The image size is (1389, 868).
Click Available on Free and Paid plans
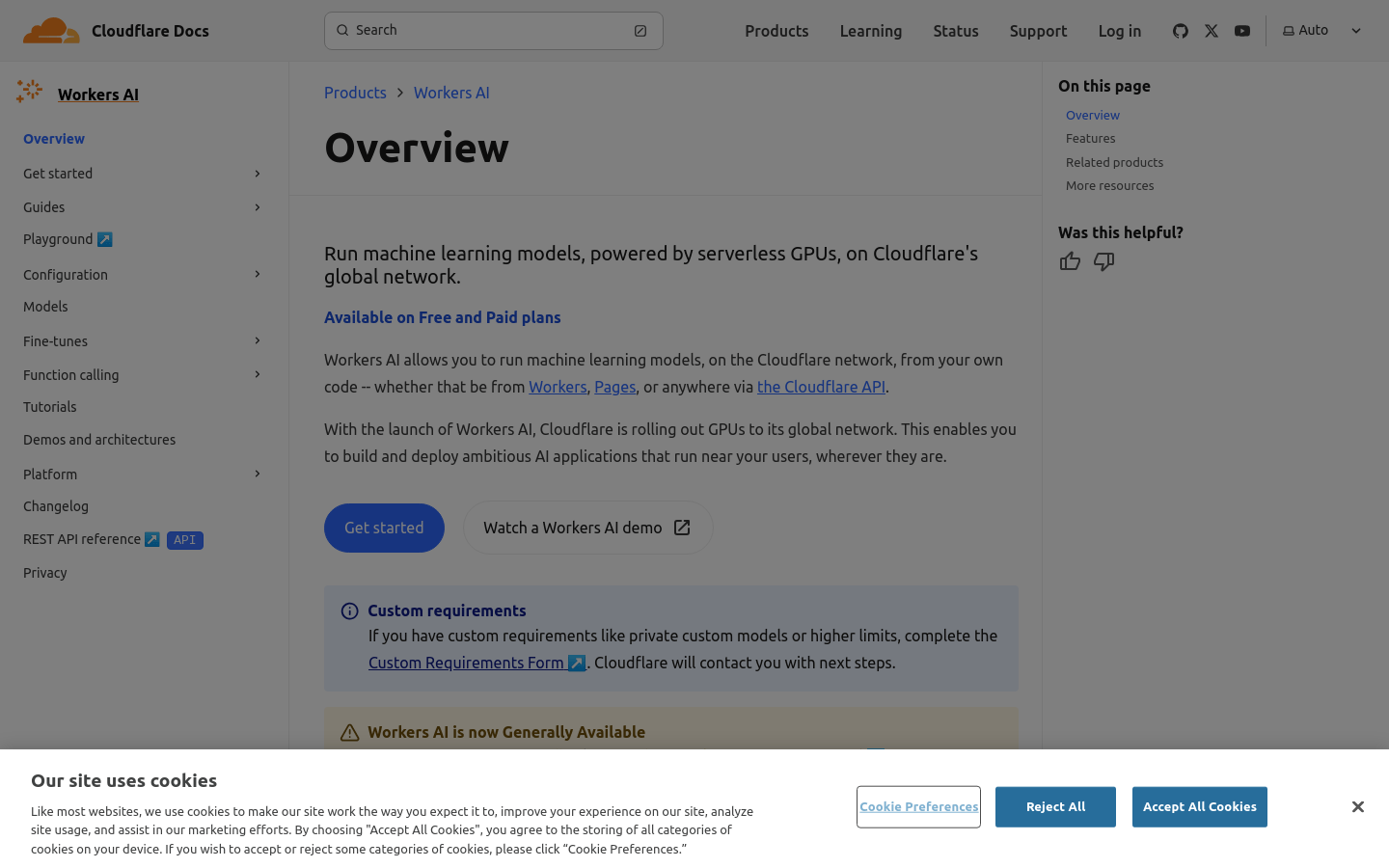coord(442,317)
